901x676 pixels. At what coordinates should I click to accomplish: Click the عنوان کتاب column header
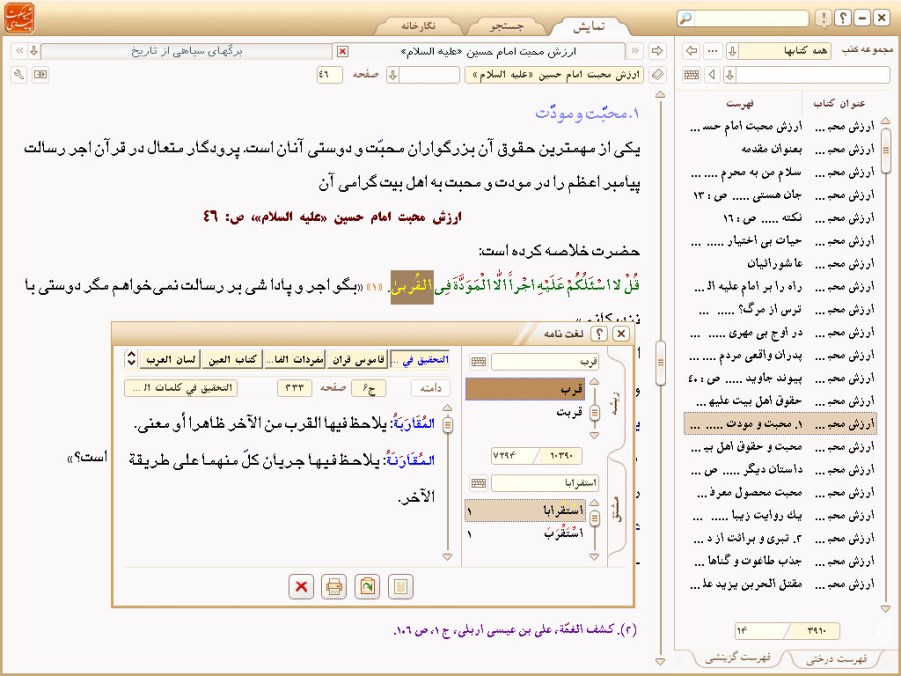[x=839, y=103]
